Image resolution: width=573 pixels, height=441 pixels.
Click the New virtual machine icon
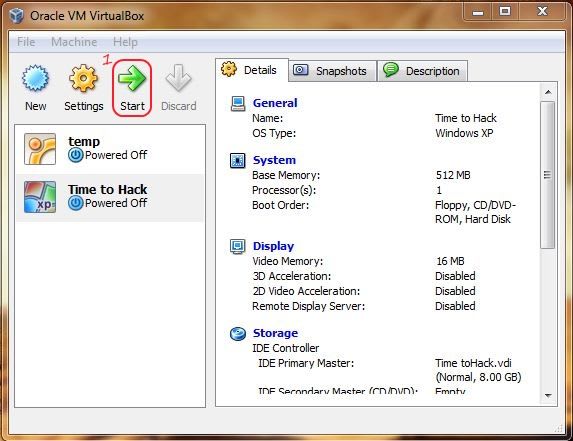[35, 78]
